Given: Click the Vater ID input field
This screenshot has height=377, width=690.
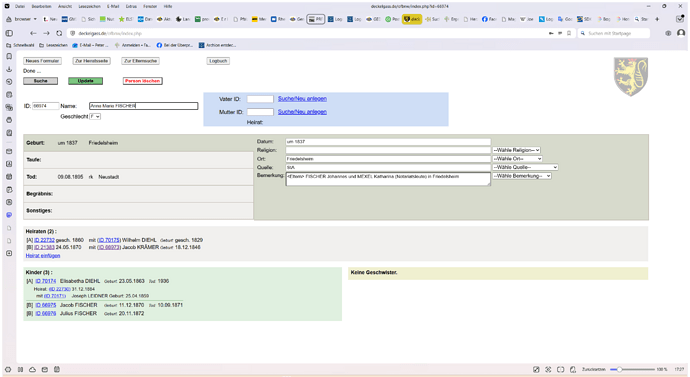Looking at the screenshot, I should click(260, 99).
